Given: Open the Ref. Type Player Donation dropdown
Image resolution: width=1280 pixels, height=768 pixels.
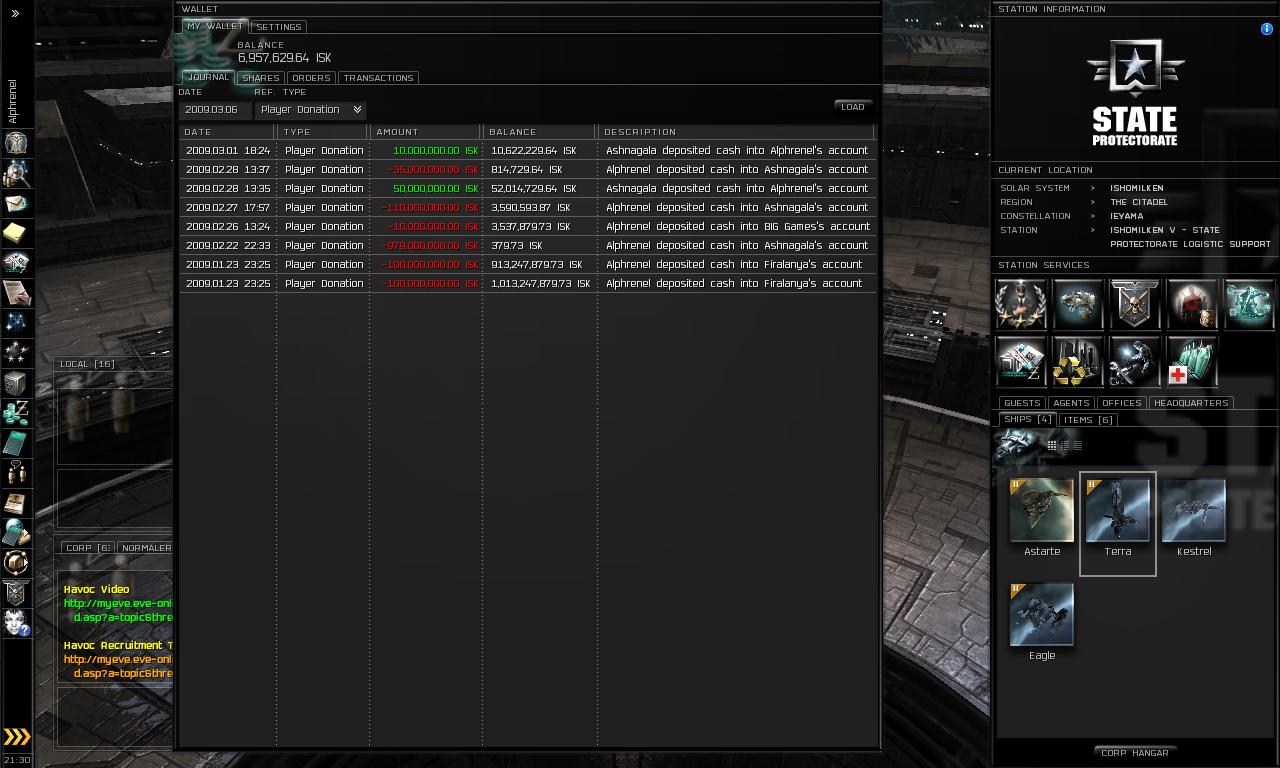Looking at the screenshot, I should tap(310, 110).
